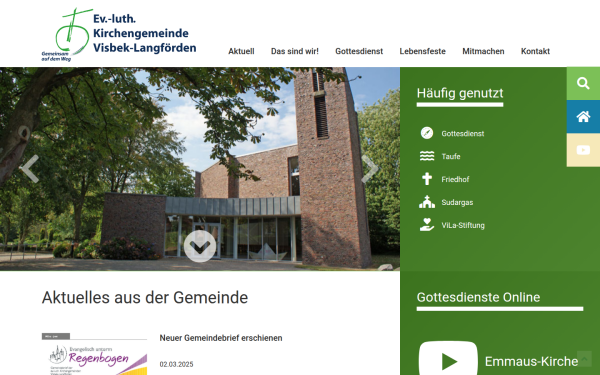Open the Gottesdienst navigation menu
This screenshot has height=375, width=600.
359,51
